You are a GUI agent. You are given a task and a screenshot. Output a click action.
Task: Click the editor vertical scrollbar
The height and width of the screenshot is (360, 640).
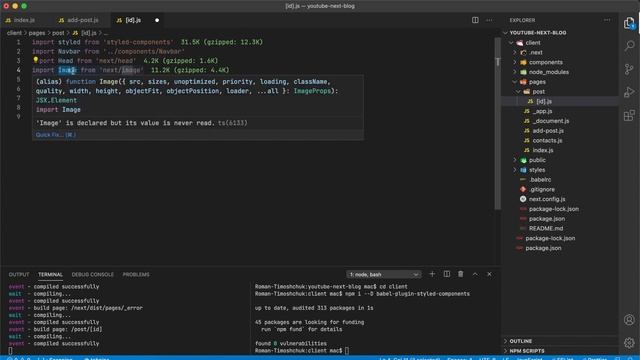coord(497,124)
